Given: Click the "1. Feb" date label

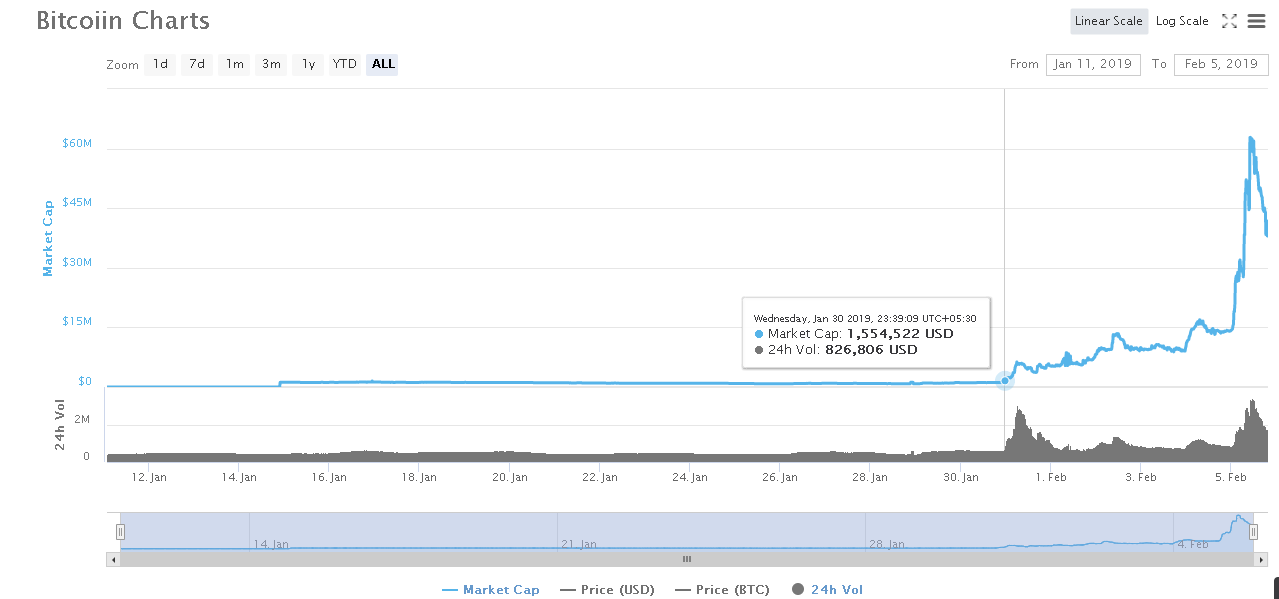Looking at the screenshot, I should (1051, 478).
